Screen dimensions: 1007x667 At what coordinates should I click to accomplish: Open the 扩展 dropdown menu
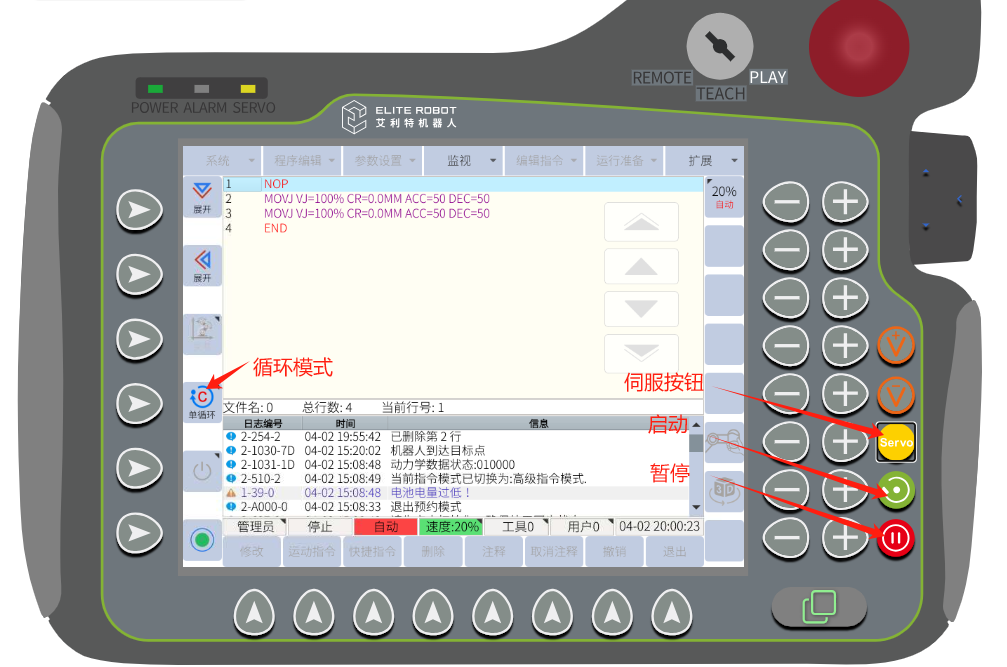[x=705, y=160]
